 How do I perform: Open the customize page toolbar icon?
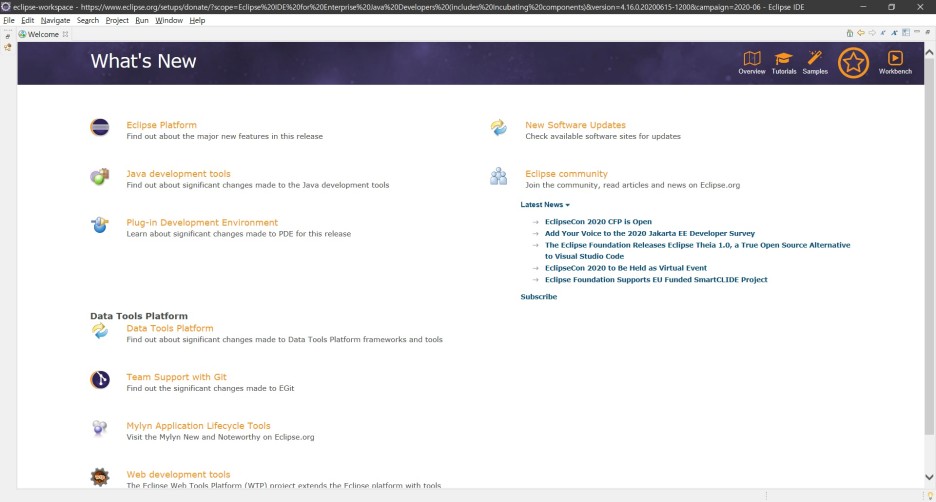[x=906, y=32]
